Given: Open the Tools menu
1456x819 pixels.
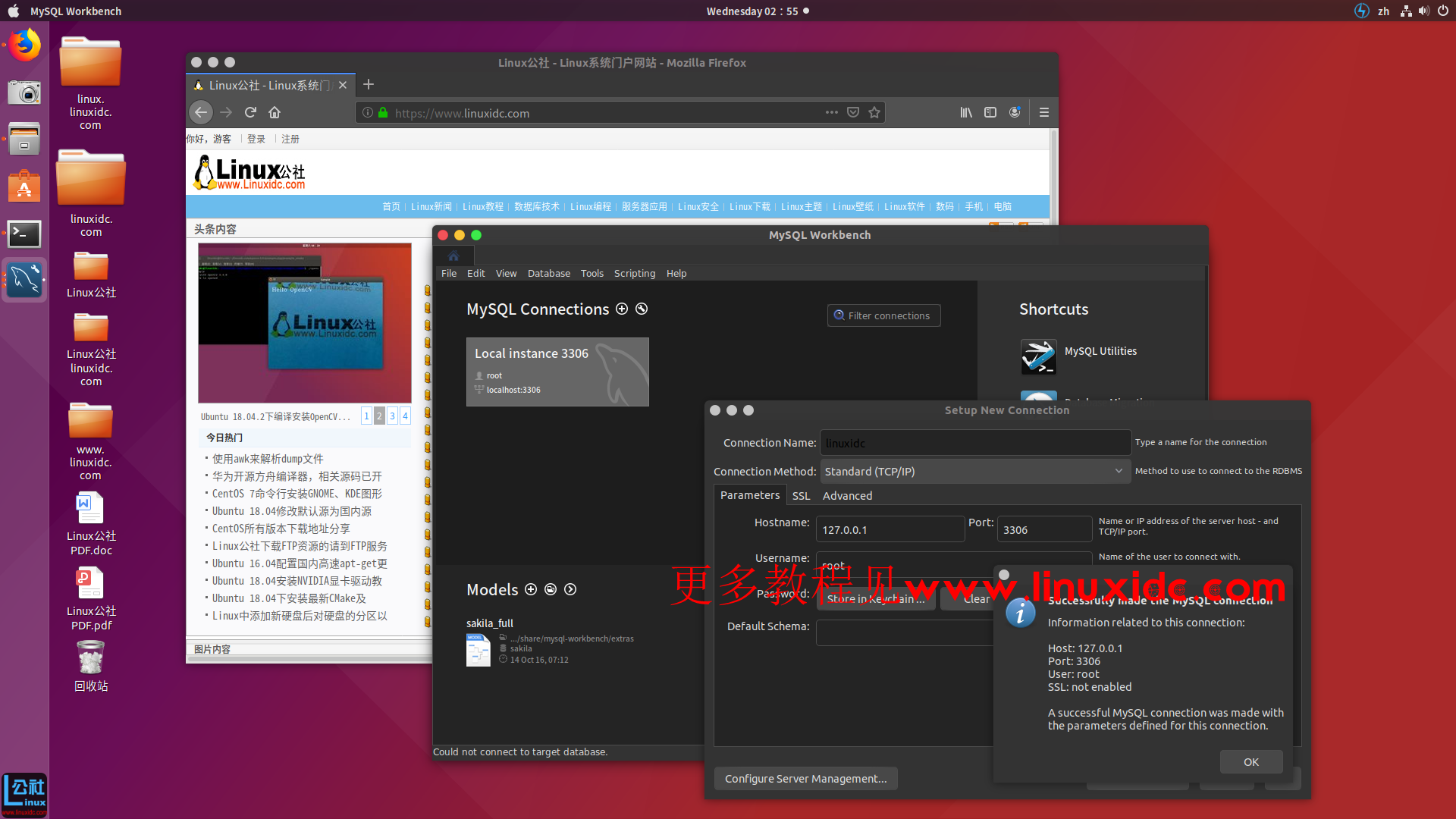Looking at the screenshot, I should coord(592,273).
